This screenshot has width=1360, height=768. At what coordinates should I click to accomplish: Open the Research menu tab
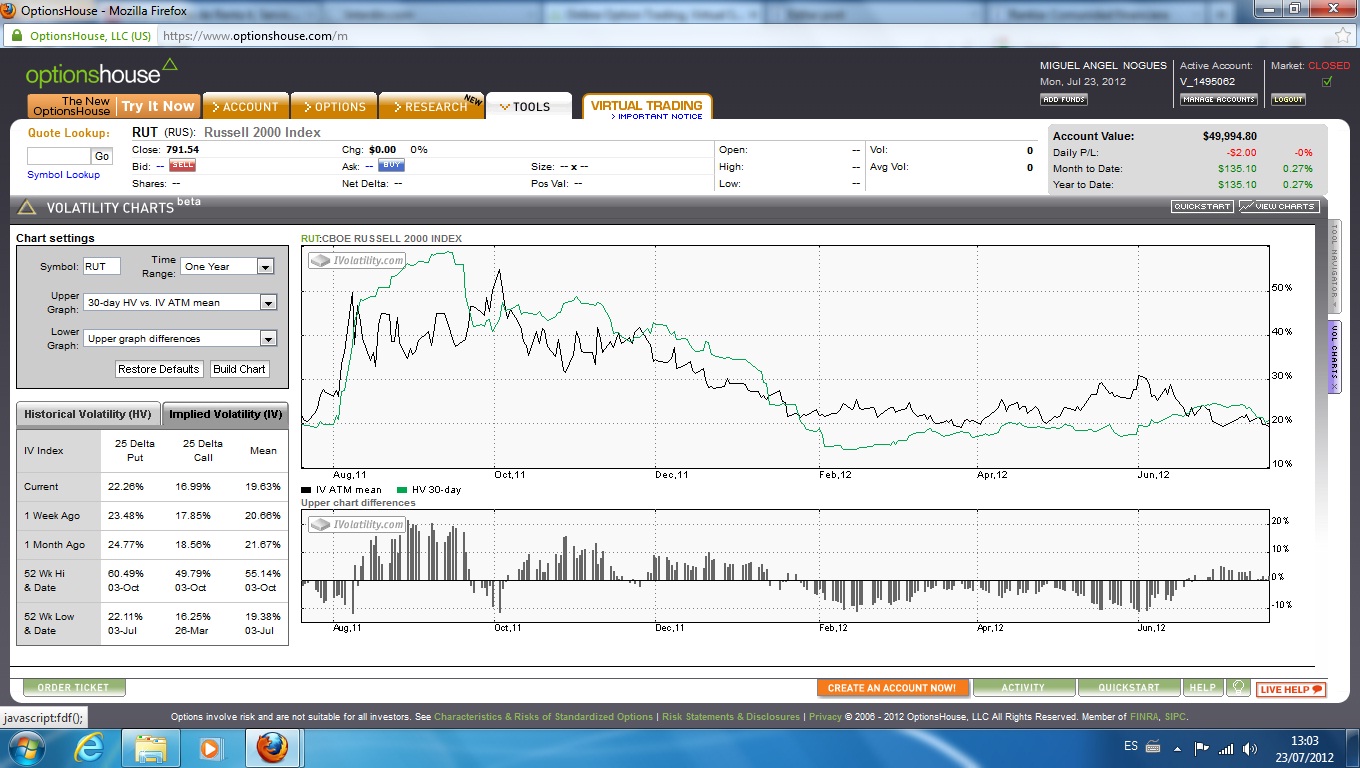pos(430,107)
